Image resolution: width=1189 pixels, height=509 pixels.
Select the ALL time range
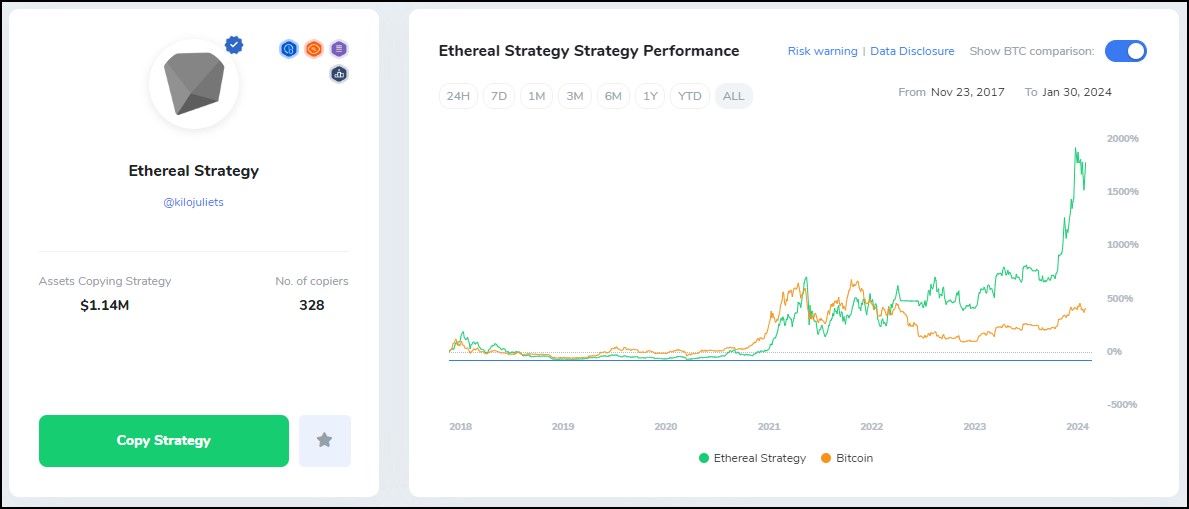click(733, 96)
